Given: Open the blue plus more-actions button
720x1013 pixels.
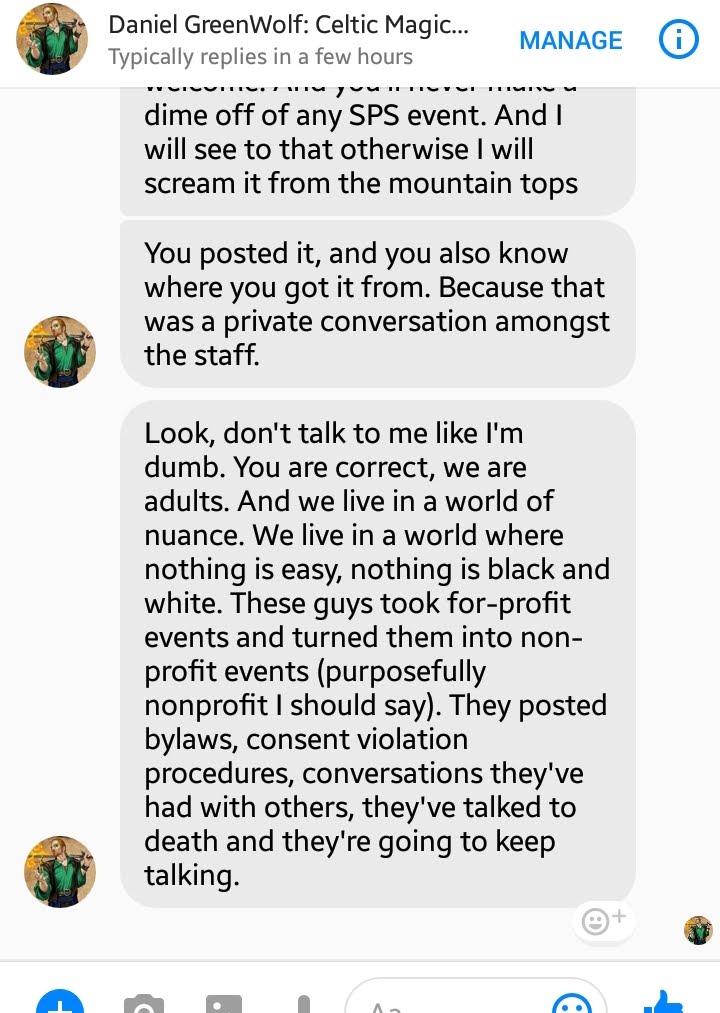Looking at the screenshot, I should coord(59,1001).
